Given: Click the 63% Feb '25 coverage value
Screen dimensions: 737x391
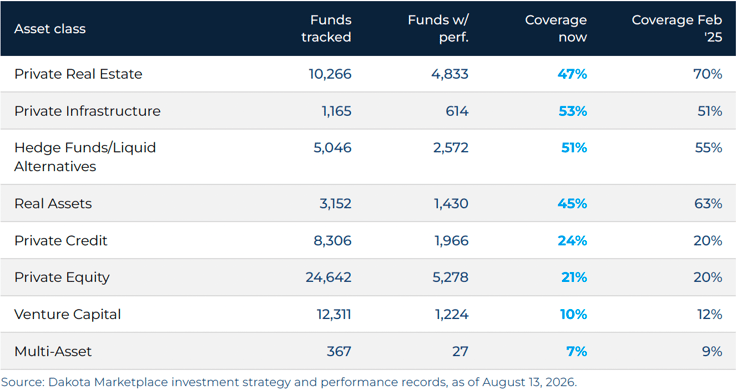Looking at the screenshot, I should 708,203.
